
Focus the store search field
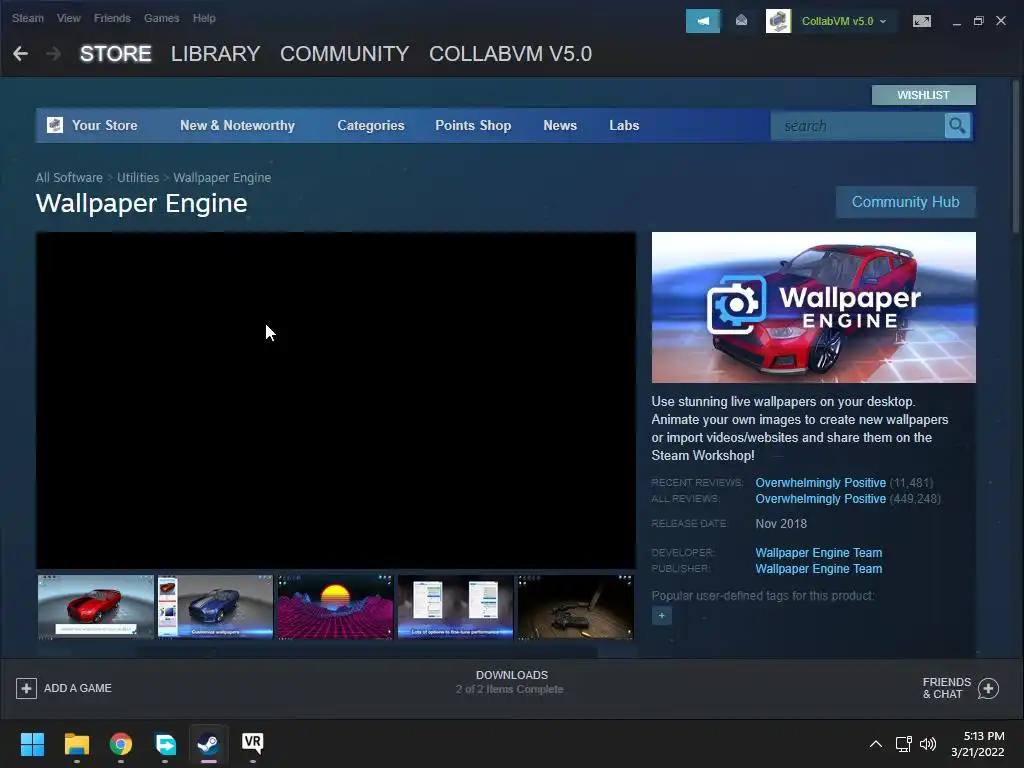click(x=857, y=125)
